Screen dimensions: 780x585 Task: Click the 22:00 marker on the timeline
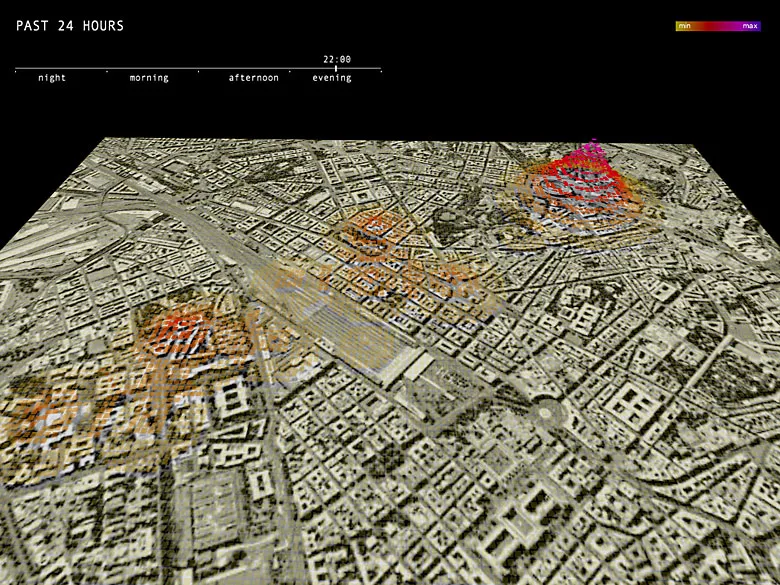[336, 69]
